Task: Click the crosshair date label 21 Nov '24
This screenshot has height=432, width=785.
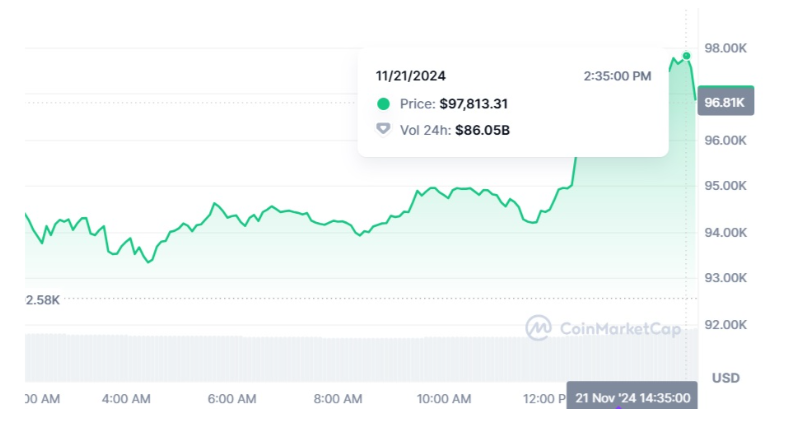Action: point(633,397)
